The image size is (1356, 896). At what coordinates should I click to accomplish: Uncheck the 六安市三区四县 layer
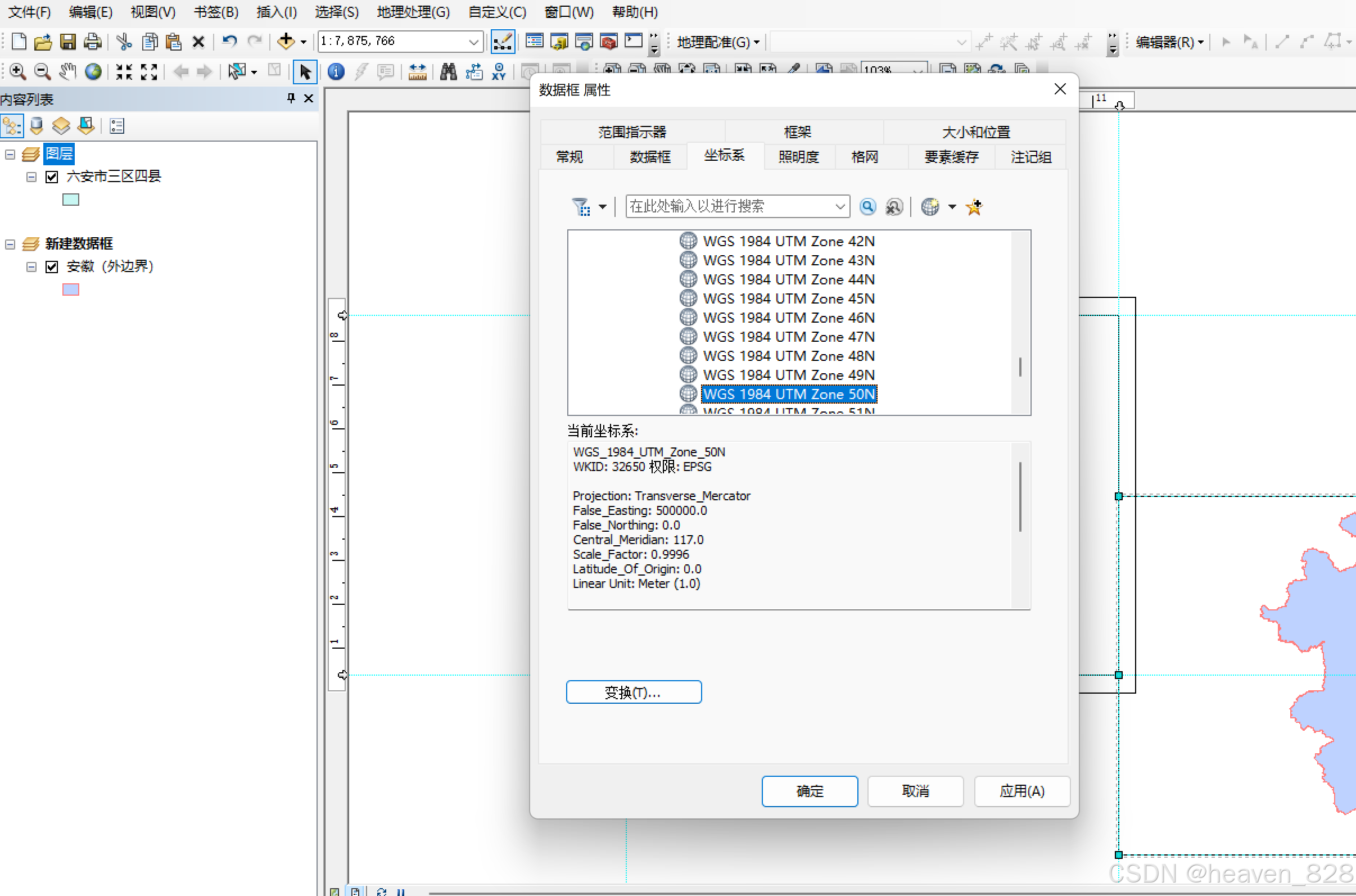coord(52,177)
